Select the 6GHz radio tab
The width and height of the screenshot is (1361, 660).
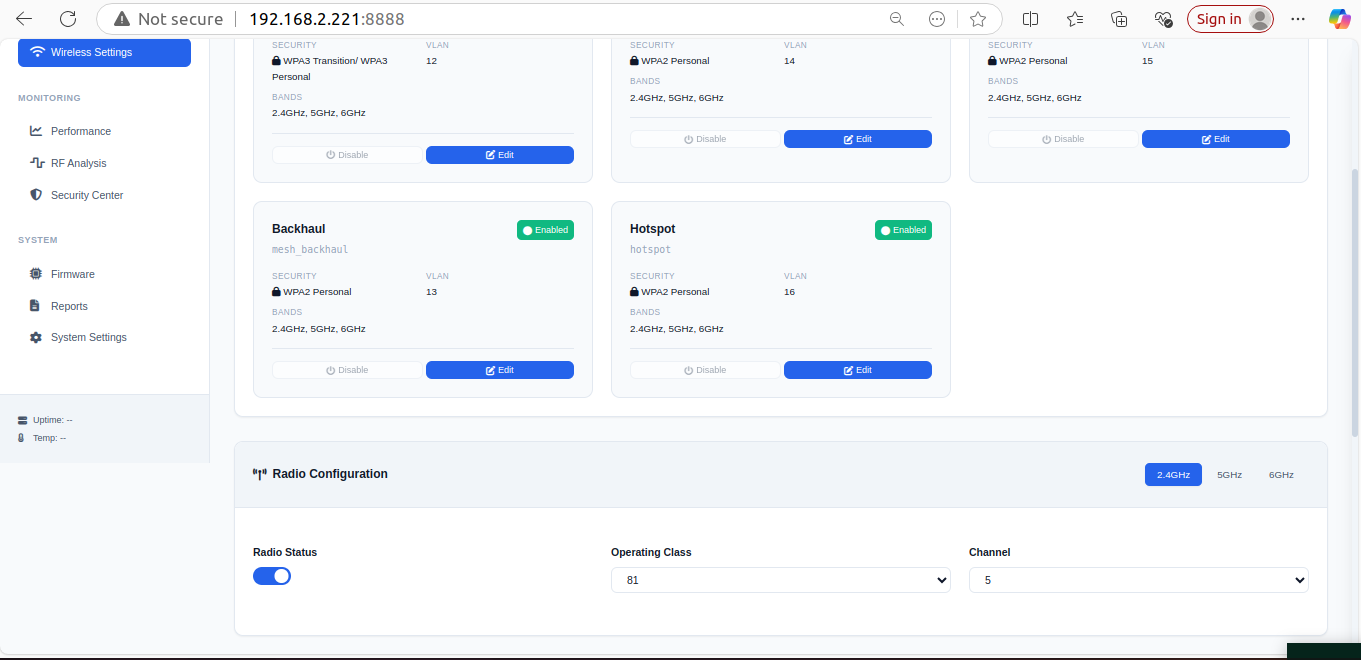pos(1281,475)
